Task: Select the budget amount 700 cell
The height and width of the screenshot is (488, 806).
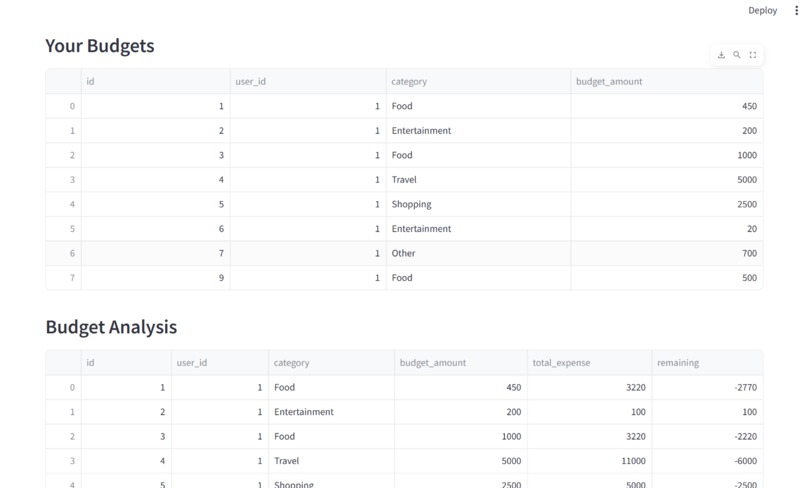Action: point(667,253)
